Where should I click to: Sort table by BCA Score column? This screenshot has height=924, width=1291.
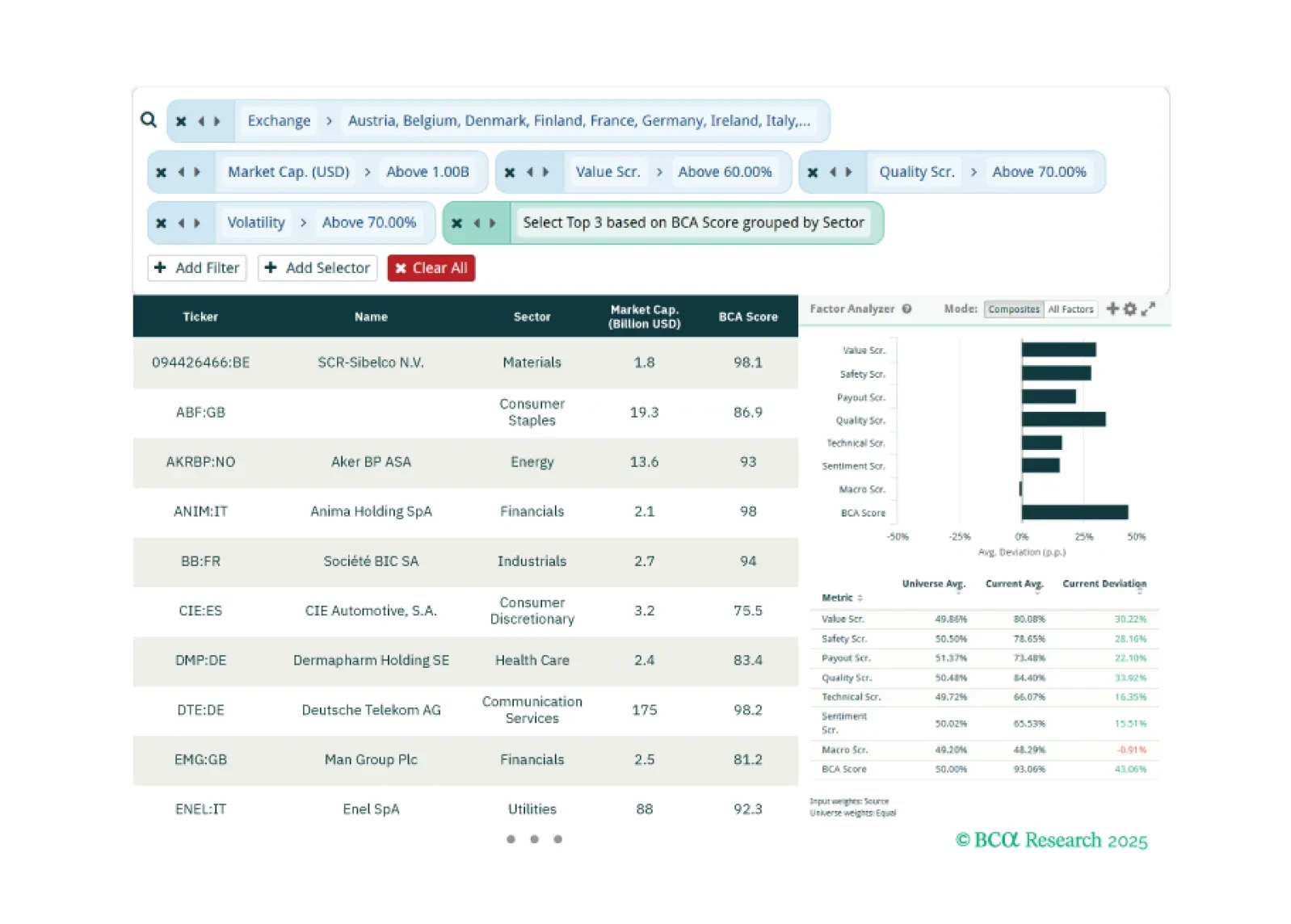tap(747, 317)
